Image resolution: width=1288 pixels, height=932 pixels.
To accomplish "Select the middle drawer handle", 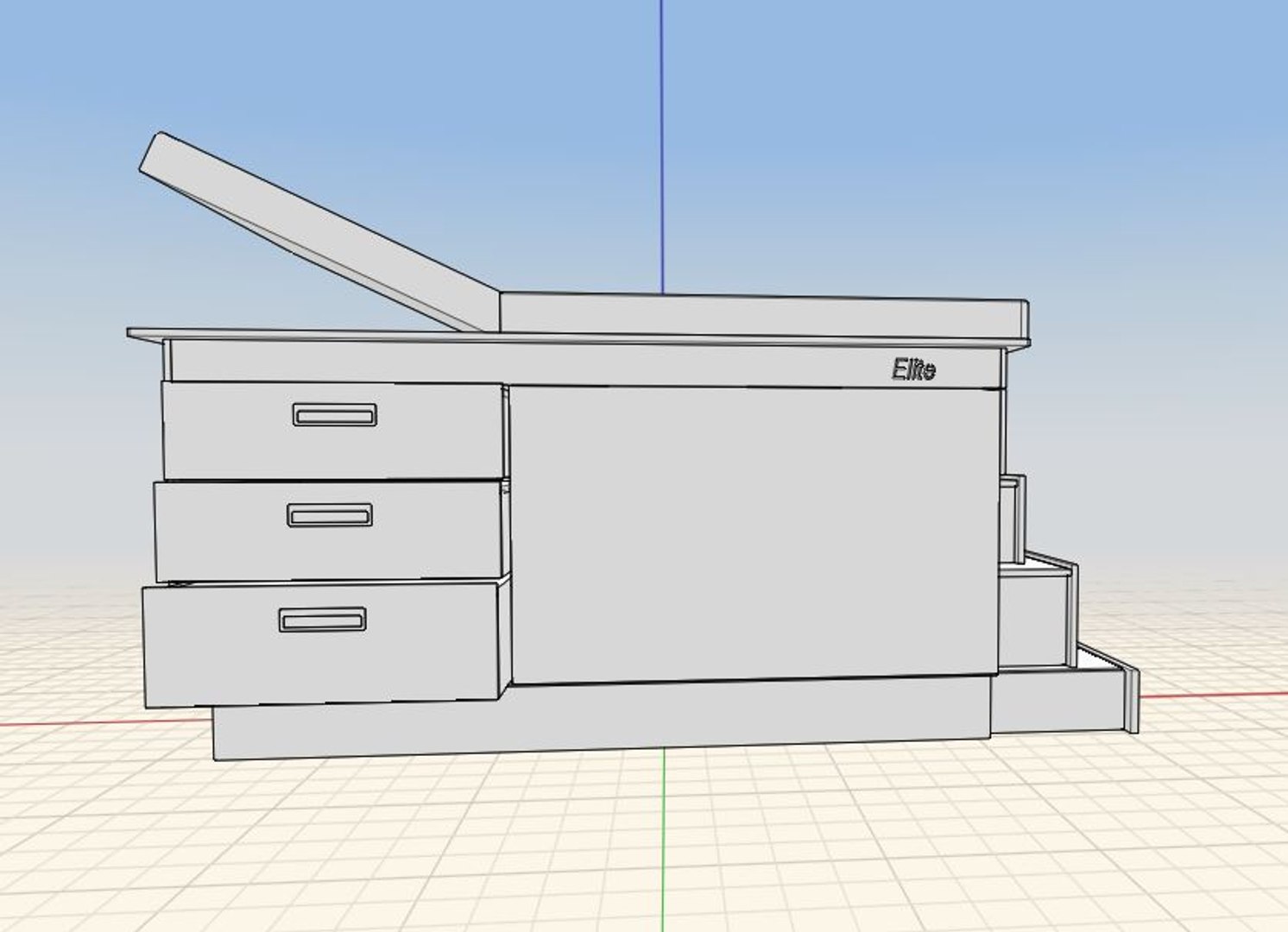I will point(330,515).
